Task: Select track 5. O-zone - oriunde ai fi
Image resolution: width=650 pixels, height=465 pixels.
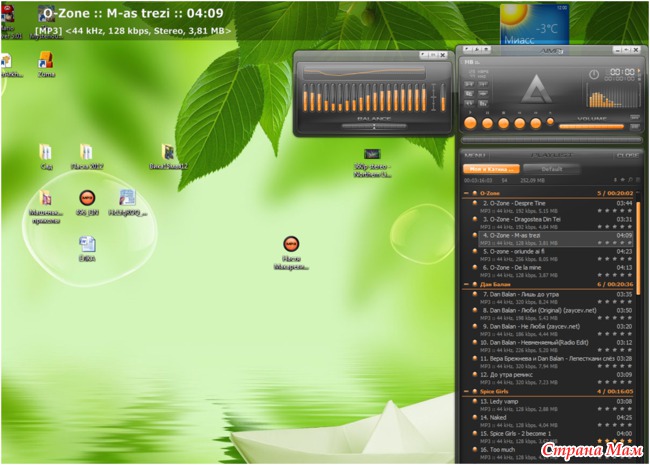Action: (555, 255)
